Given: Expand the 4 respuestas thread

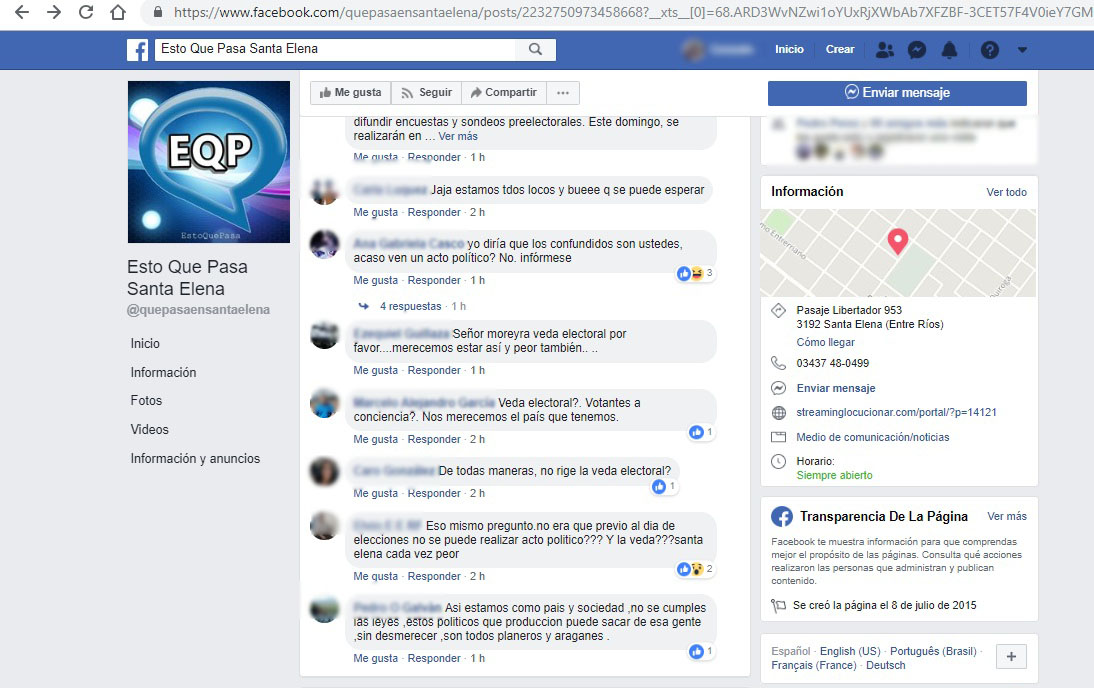Looking at the screenshot, I should pos(410,306).
